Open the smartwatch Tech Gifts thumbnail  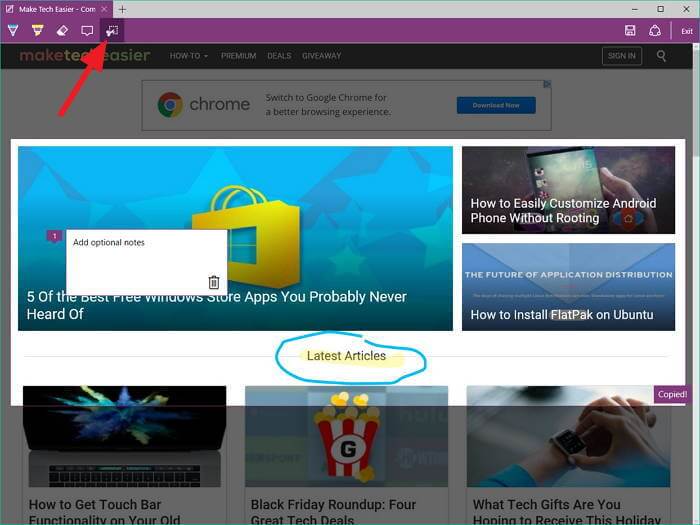(568, 436)
